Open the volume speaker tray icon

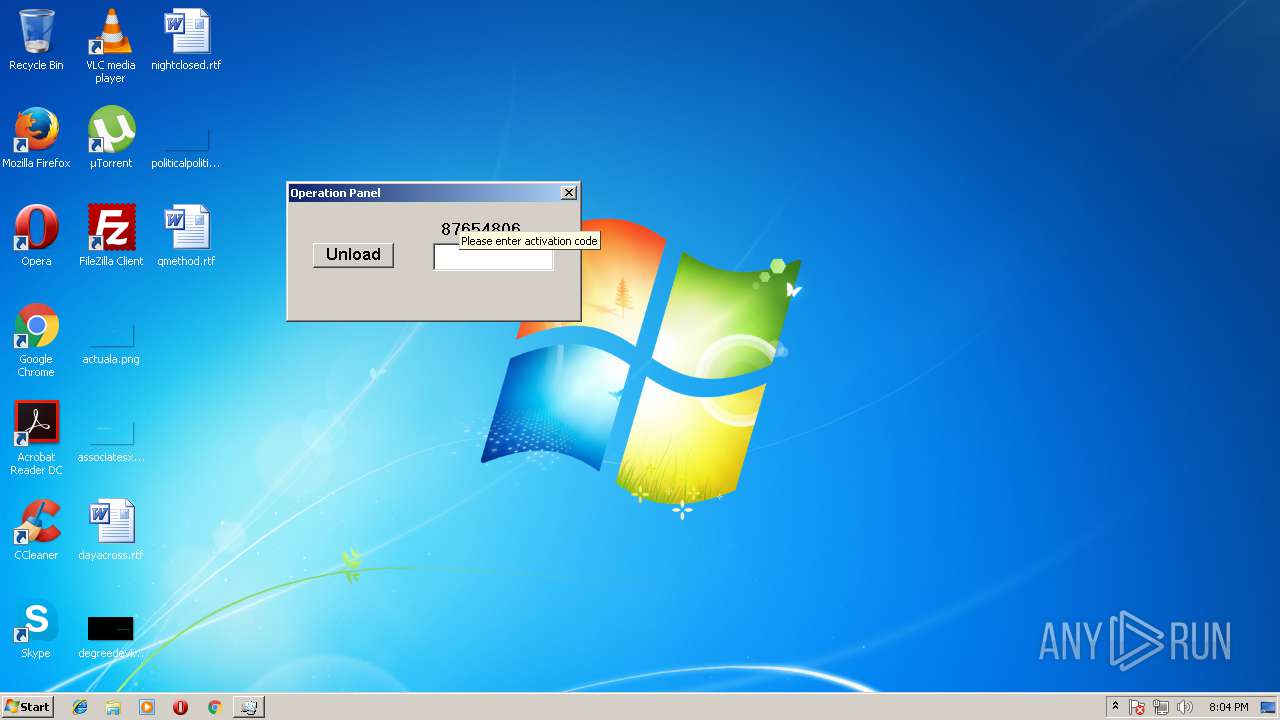click(x=1185, y=707)
